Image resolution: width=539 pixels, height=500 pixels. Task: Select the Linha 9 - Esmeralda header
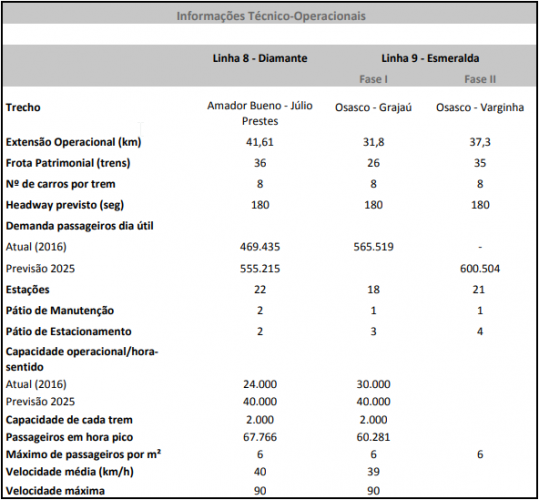tap(430, 58)
